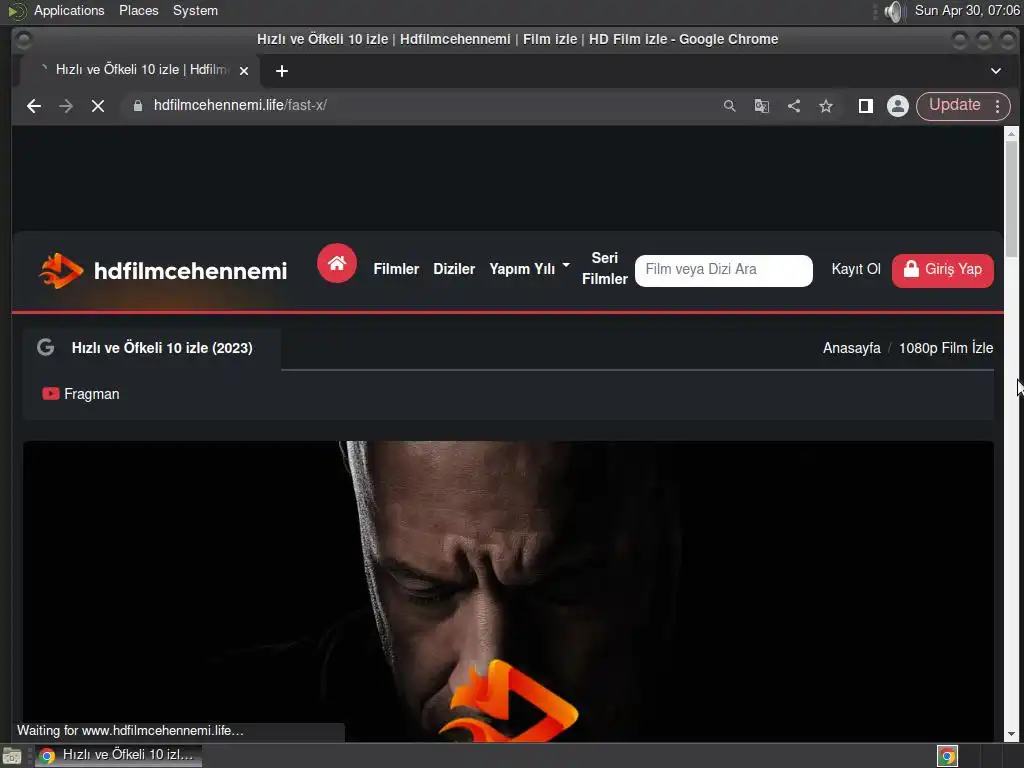Open the Places menu
This screenshot has height=768, width=1024.
click(138, 10)
